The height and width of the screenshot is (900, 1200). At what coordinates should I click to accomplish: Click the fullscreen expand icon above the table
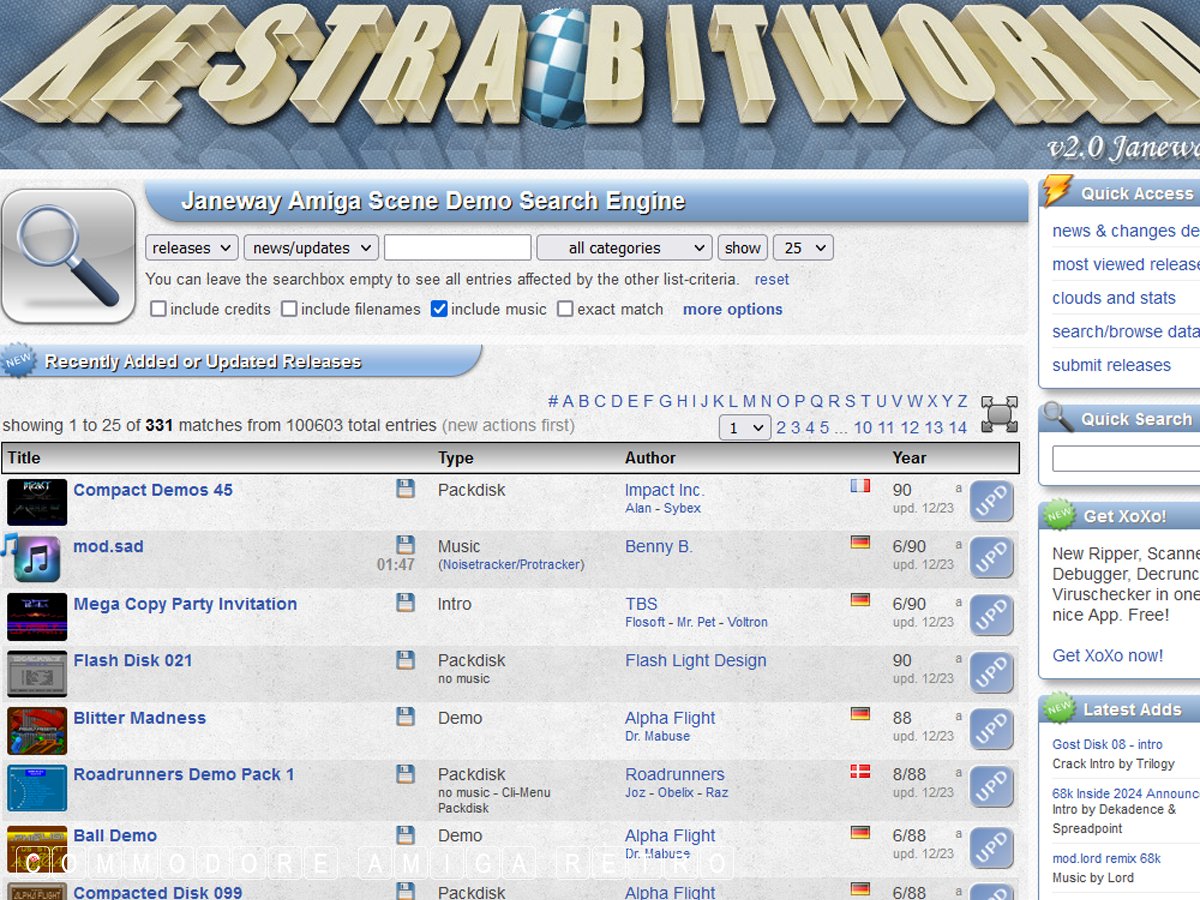tap(998, 414)
